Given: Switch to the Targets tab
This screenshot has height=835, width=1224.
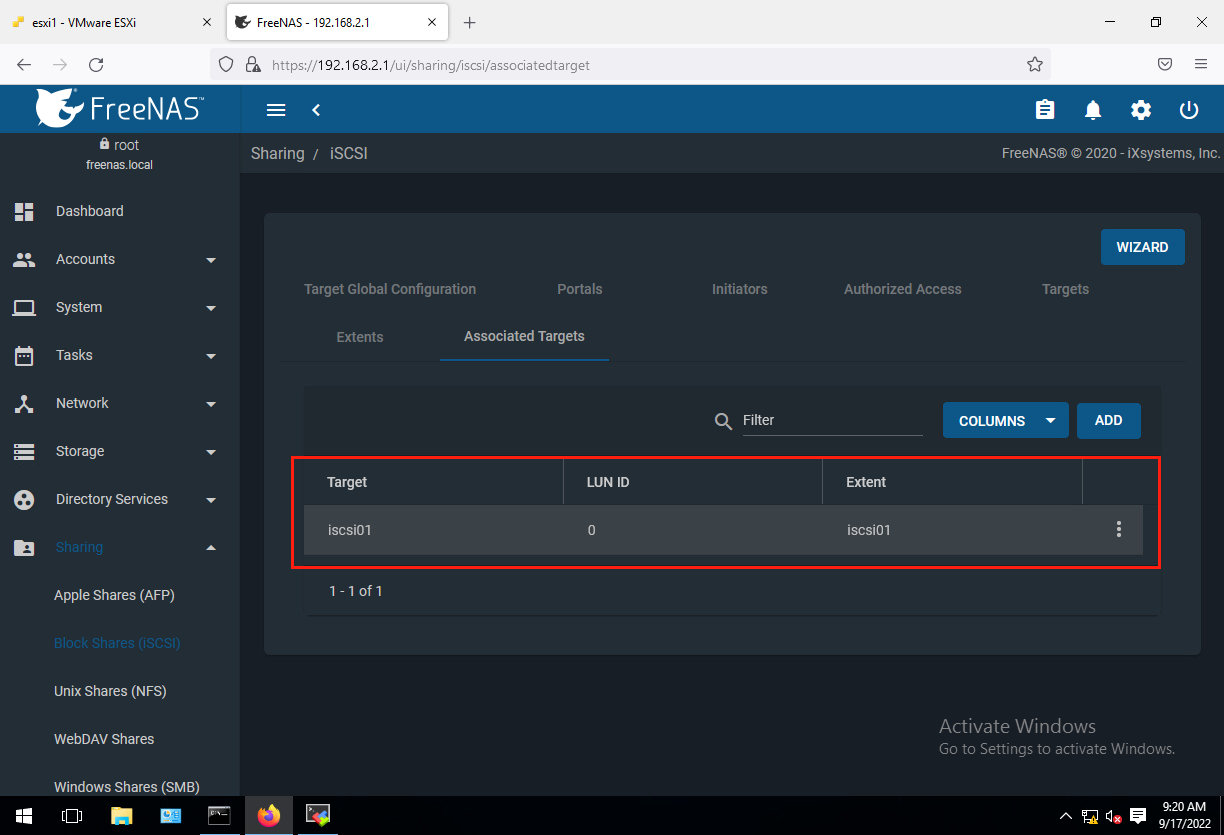Looking at the screenshot, I should tap(1065, 289).
